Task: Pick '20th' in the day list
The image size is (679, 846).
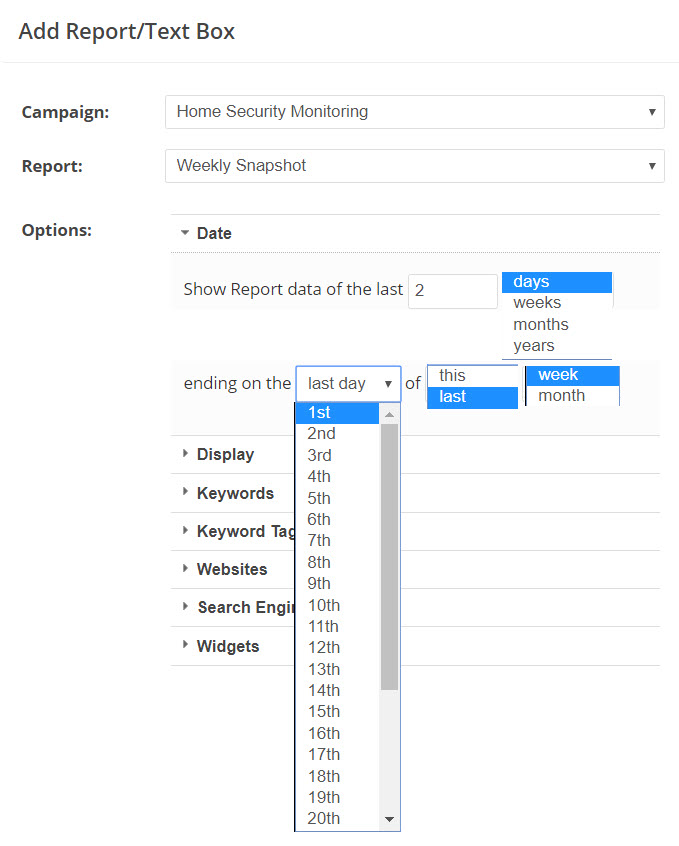Action: click(324, 819)
